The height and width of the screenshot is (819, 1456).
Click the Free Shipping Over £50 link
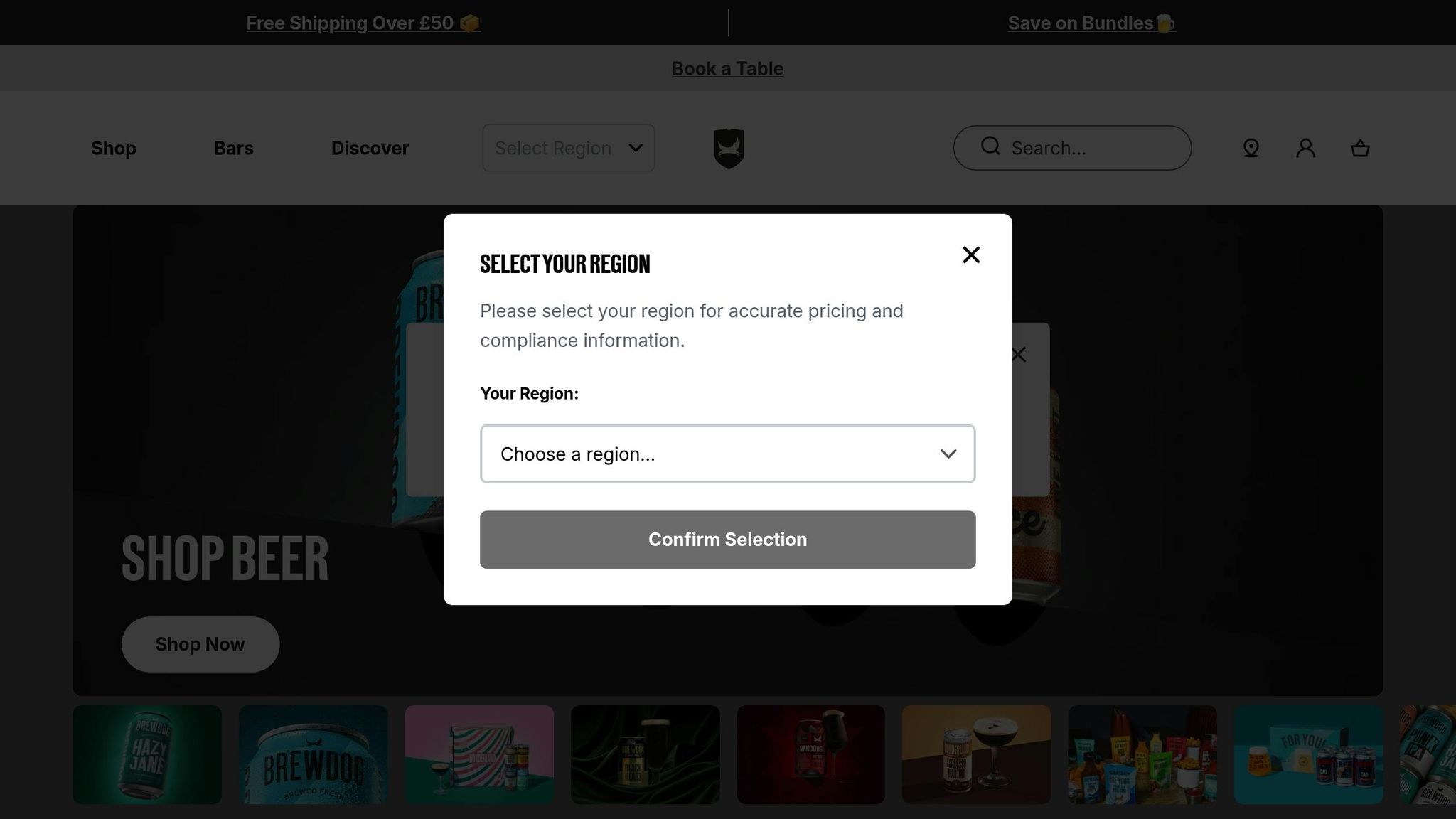click(363, 23)
